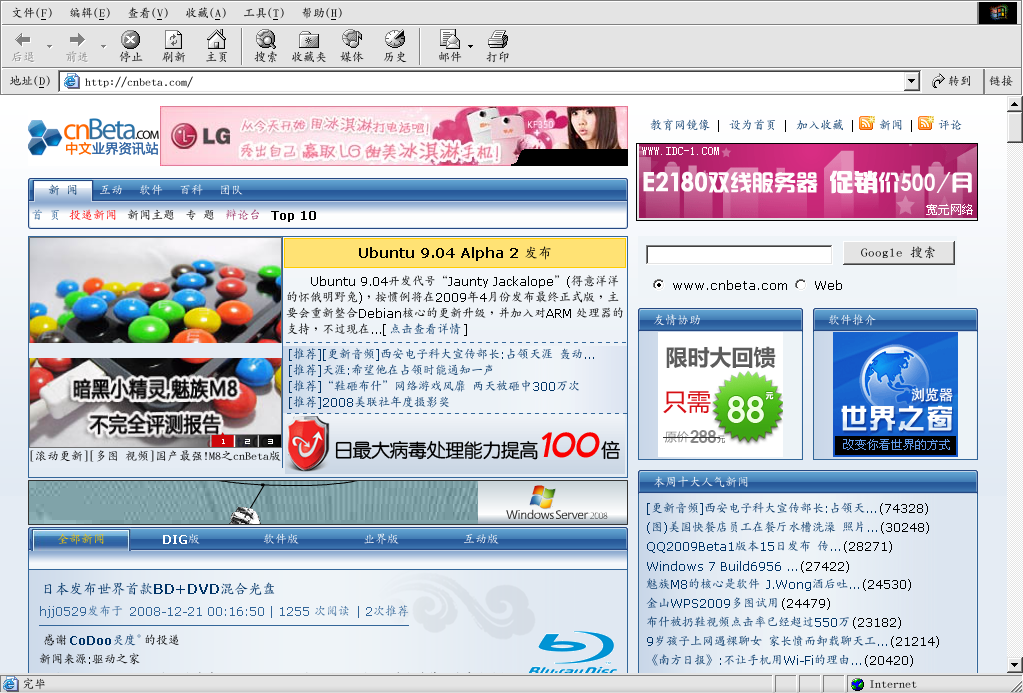
Task: Select slide number 2 on image carousel
Action: [x=247, y=441]
